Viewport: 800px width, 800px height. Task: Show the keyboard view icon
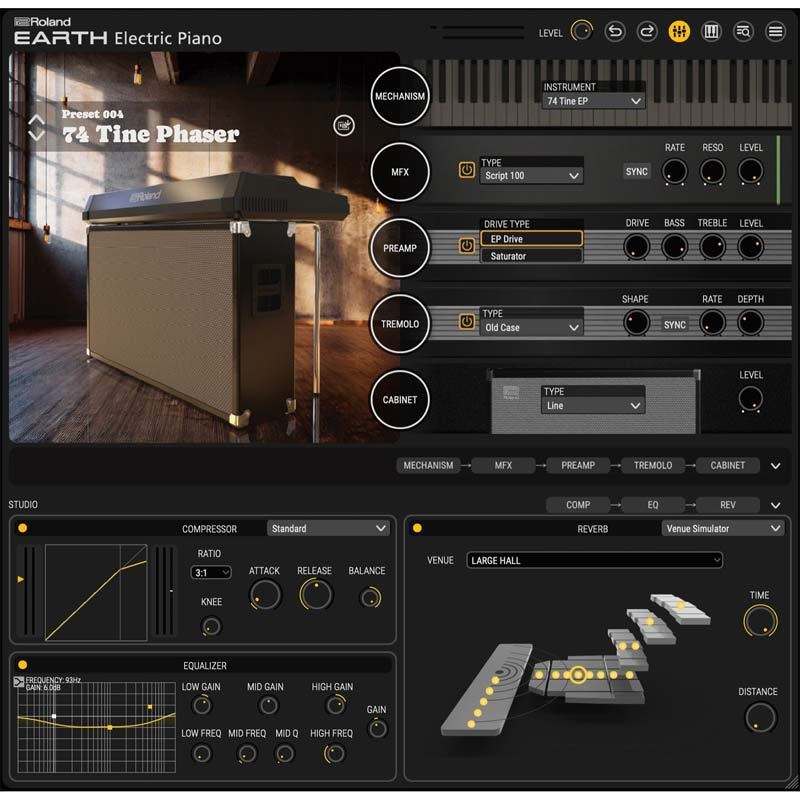click(x=711, y=32)
